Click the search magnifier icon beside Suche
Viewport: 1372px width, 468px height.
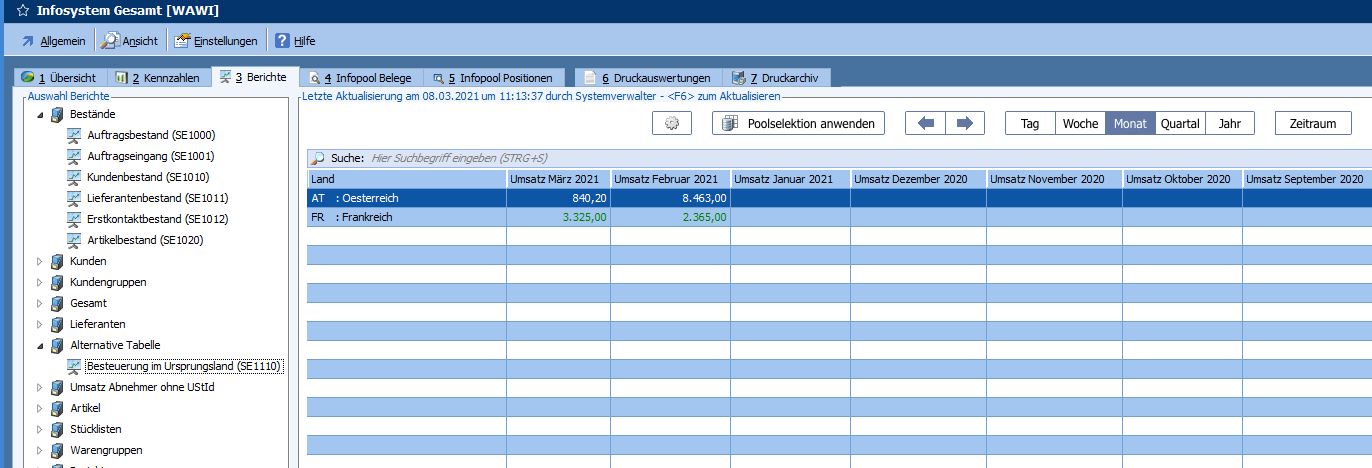click(x=318, y=158)
